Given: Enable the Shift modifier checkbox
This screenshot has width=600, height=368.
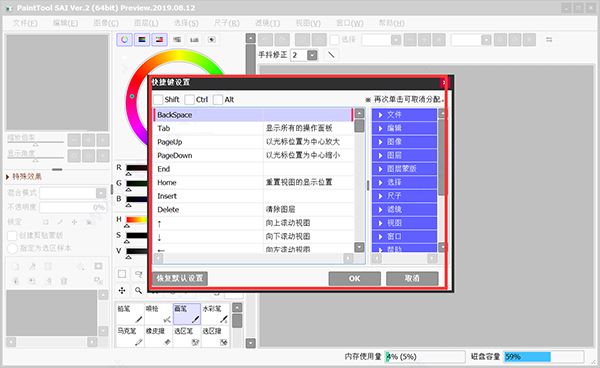Looking at the screenshot, I should coord(158,99).
